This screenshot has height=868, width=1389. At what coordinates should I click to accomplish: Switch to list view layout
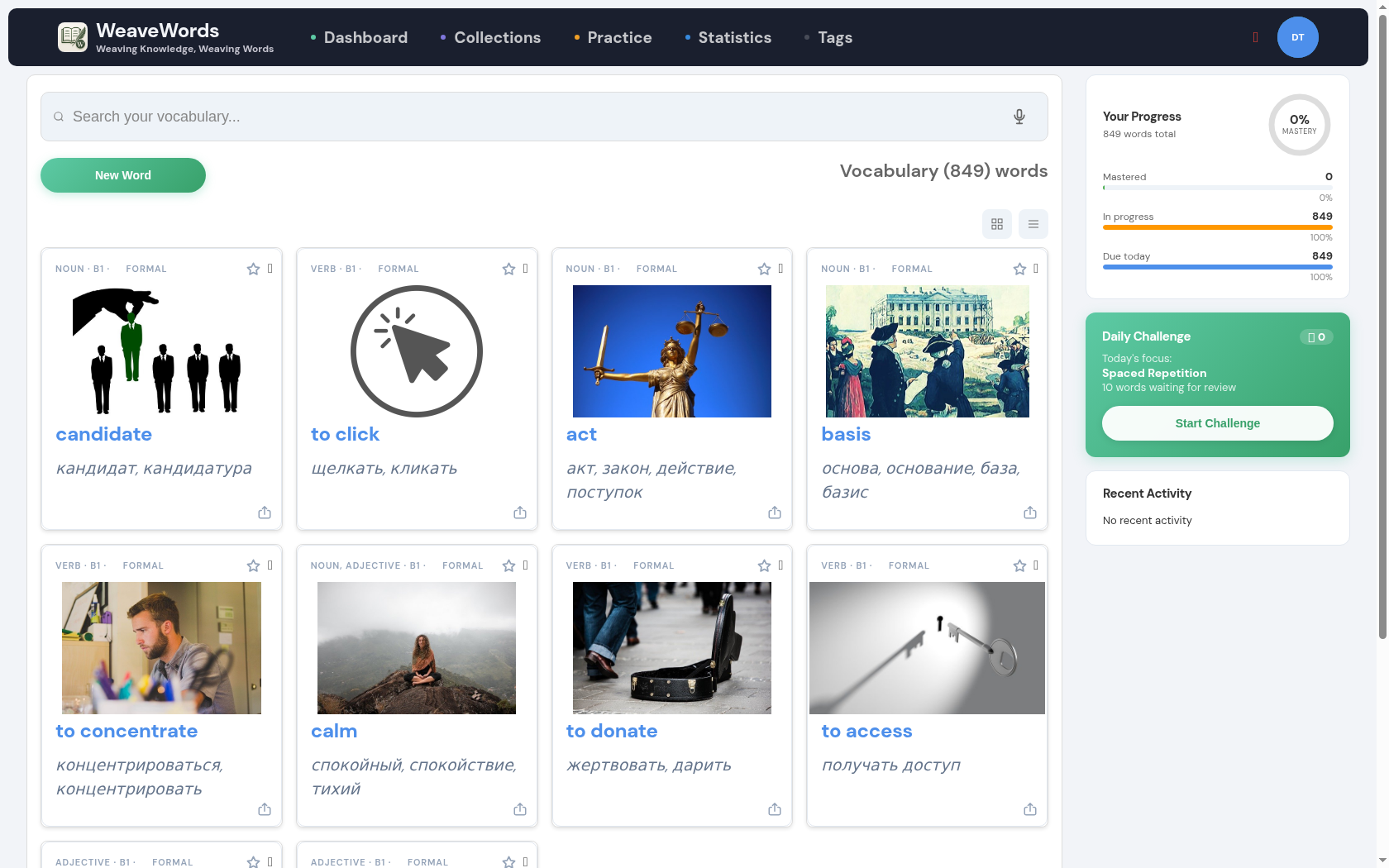[1033, 224]
